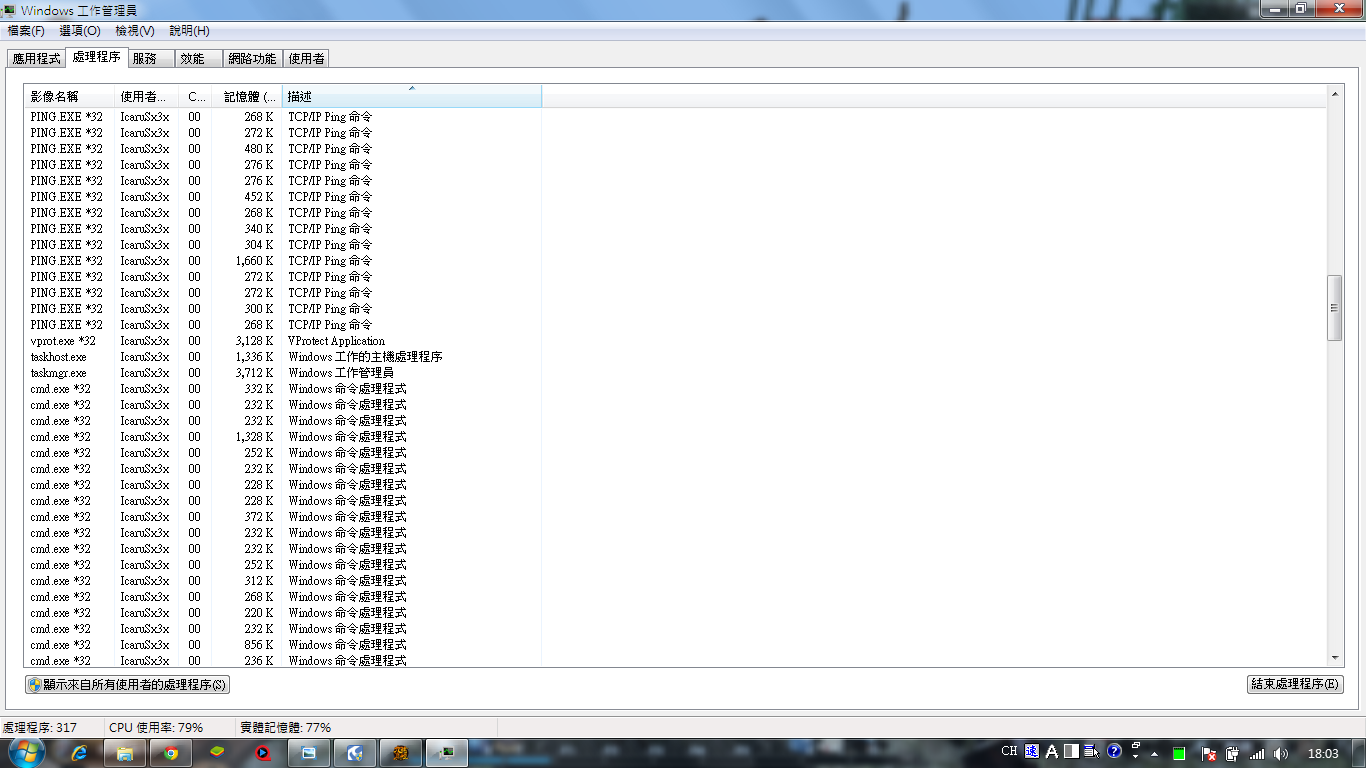
Task: Select the cmd.exe row using 1,328 K
Action: (282, 437)
